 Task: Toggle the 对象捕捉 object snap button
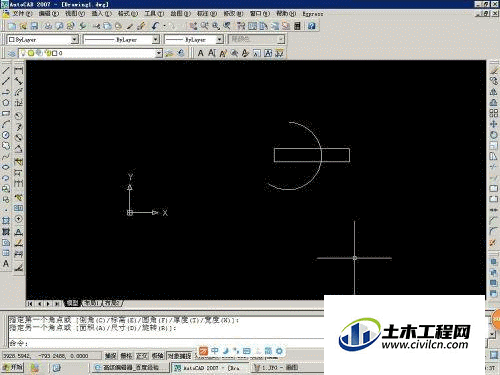point(179,356)
